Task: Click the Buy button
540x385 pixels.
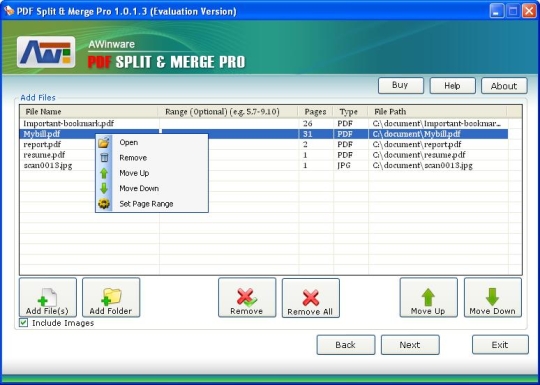Action: [x=401, y=85]
